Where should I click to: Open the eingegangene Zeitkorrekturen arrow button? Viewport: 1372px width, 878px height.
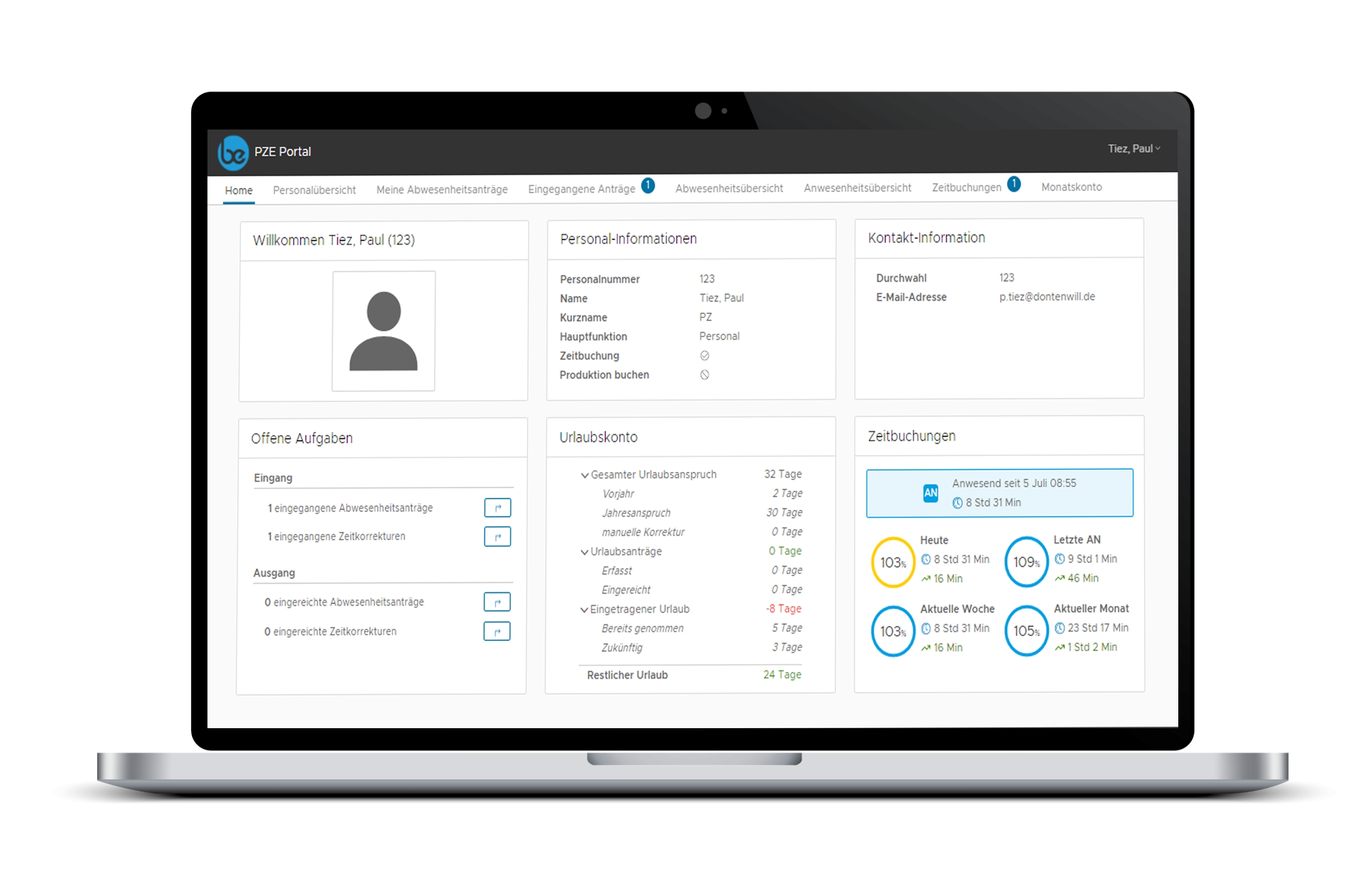pos(498,537)
